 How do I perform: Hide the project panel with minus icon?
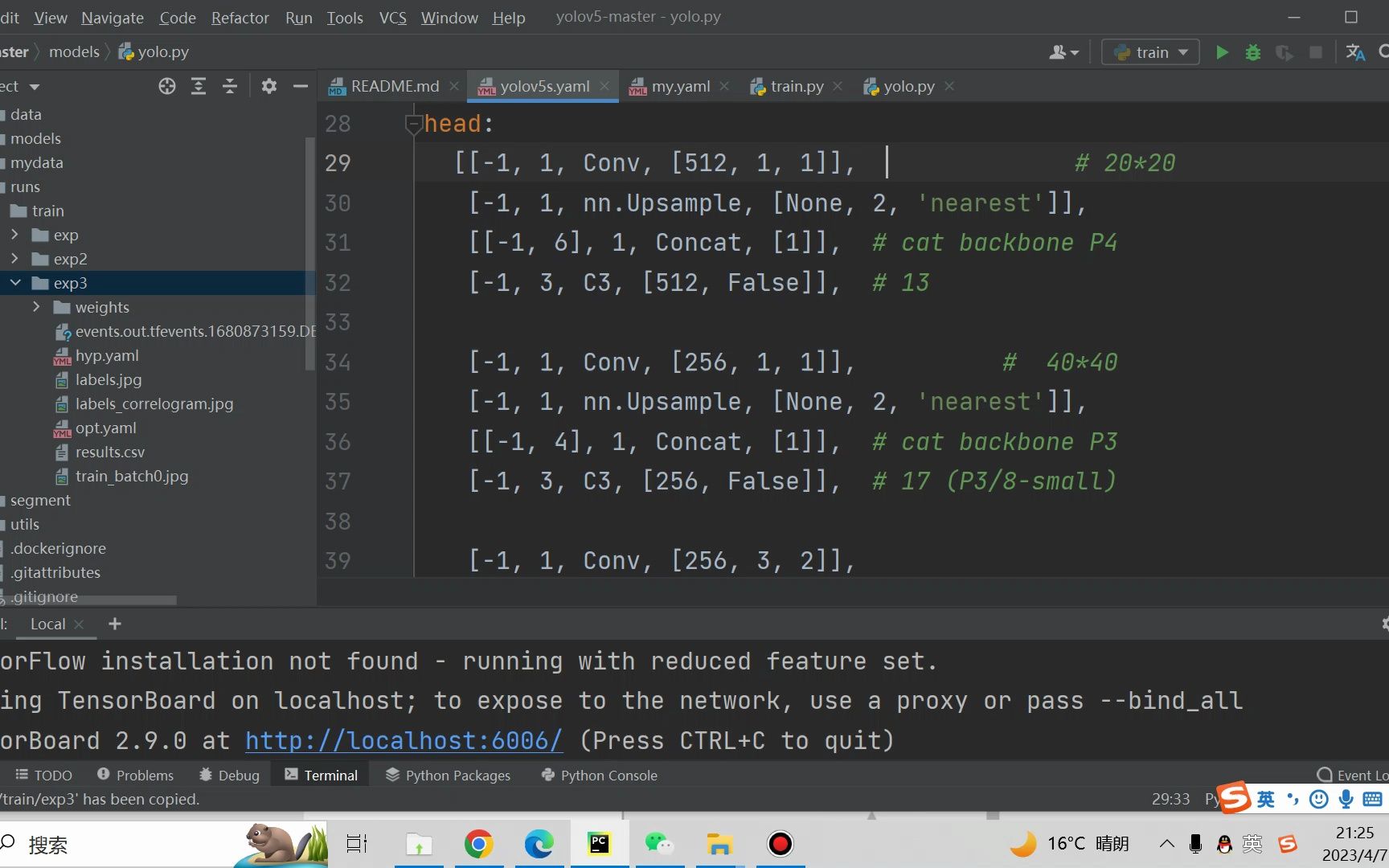click(301, 86)
